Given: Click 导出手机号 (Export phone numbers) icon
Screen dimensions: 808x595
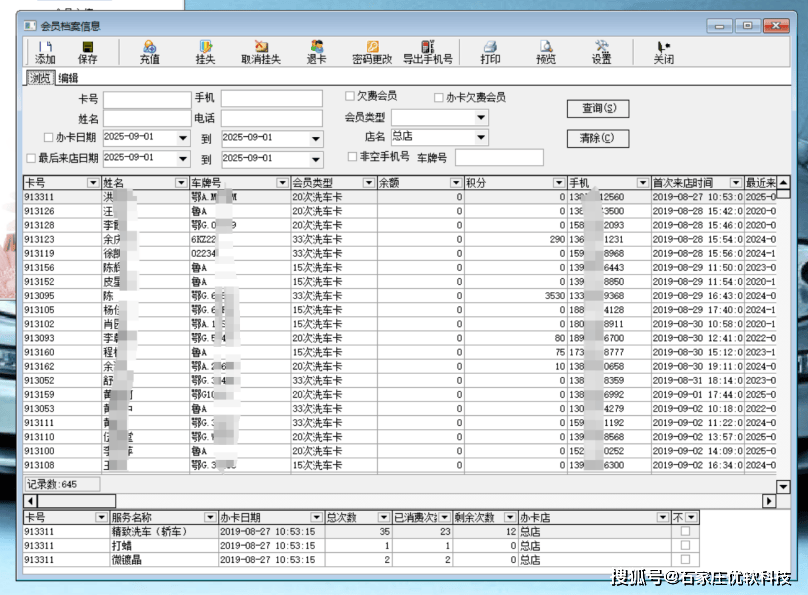Looking at the screenshot, I should click(x=428, y=52).
